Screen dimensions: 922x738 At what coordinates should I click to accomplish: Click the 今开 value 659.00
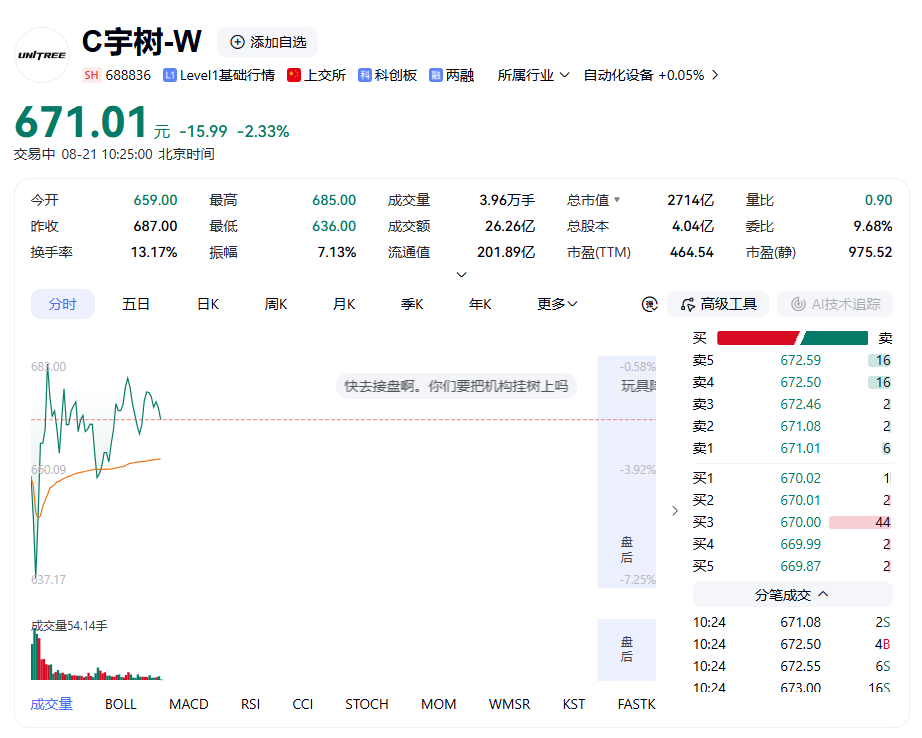point(155,200)
